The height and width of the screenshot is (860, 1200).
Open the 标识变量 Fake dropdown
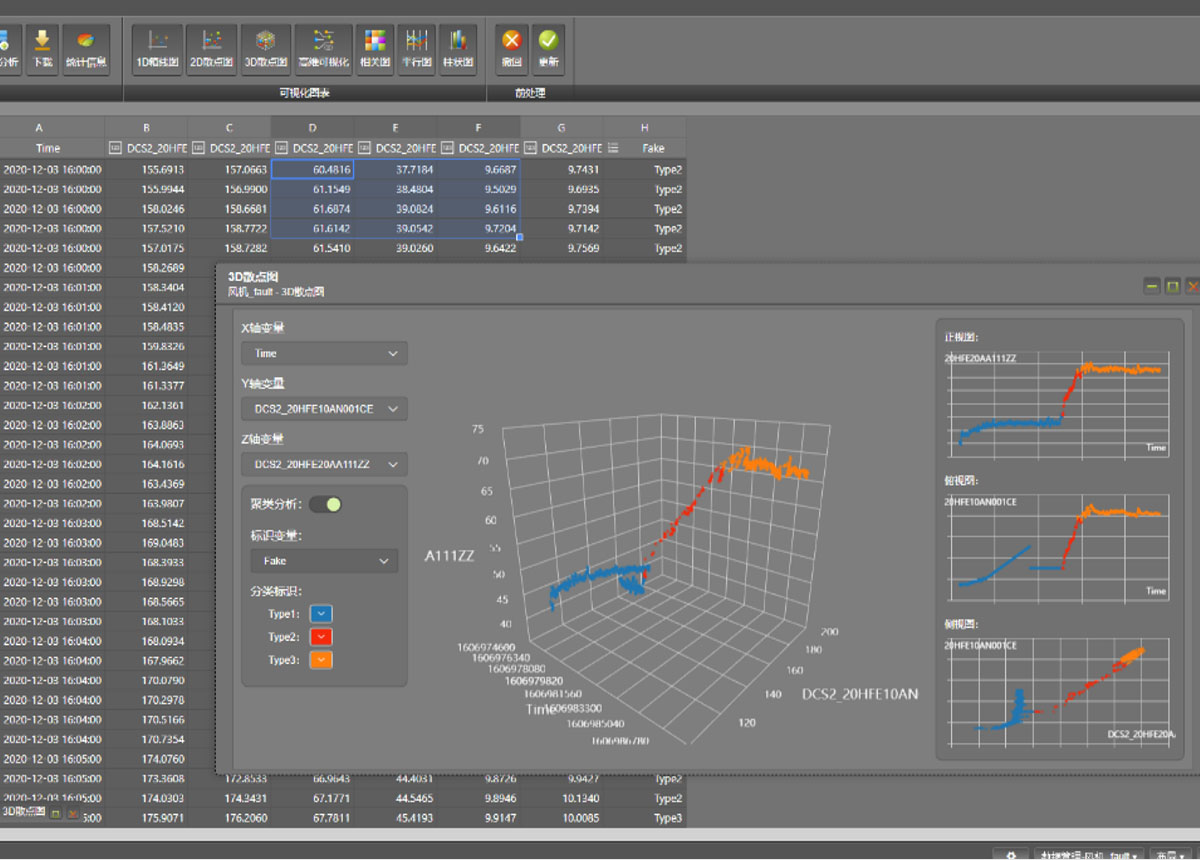point(324,561)
